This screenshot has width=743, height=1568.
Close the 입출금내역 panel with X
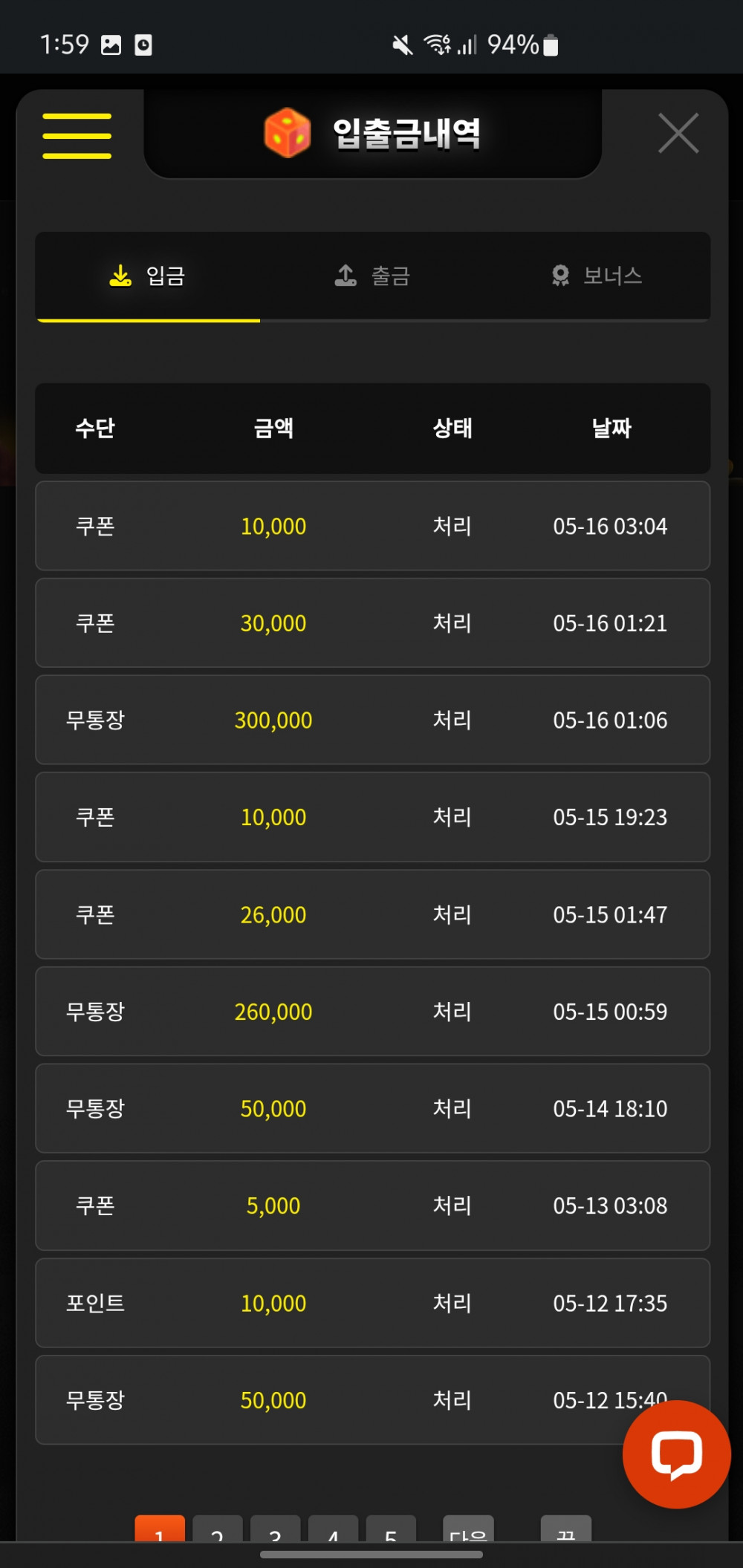click(x=678, y=134)
